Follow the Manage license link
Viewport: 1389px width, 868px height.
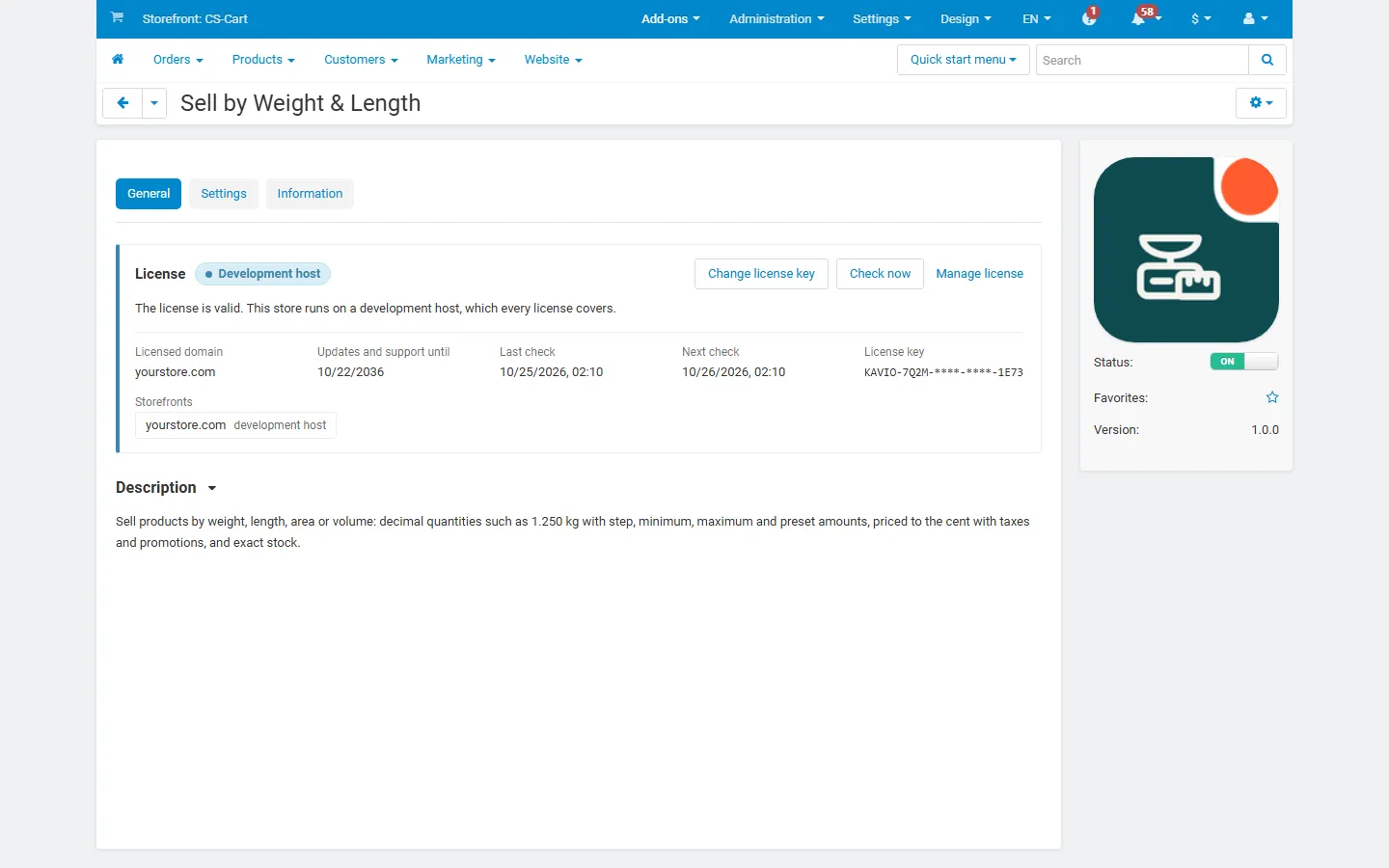979,274
